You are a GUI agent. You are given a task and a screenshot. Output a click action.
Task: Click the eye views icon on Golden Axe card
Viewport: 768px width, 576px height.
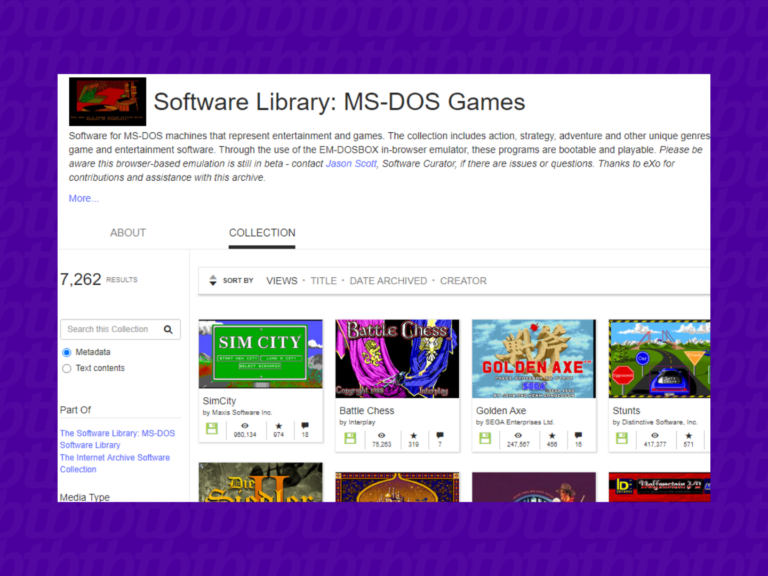[x=518, y=435]
